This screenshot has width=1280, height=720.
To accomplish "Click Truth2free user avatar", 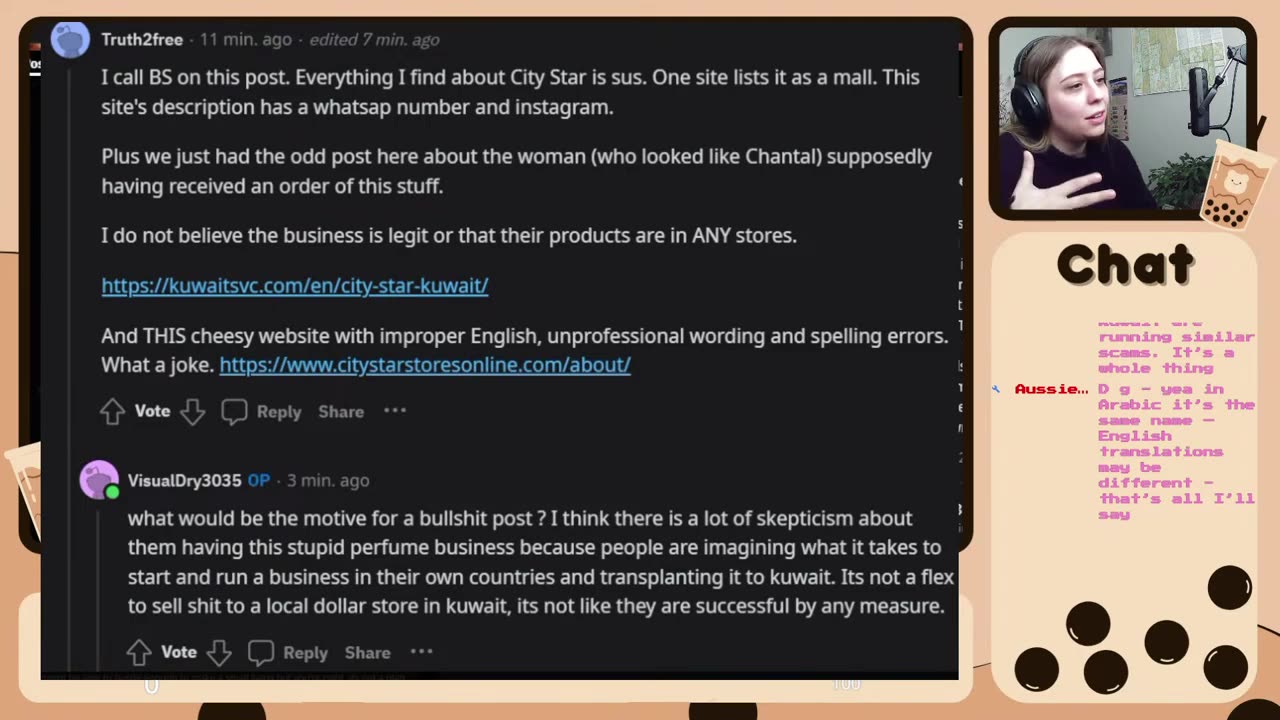I will (x=70, y=40).
